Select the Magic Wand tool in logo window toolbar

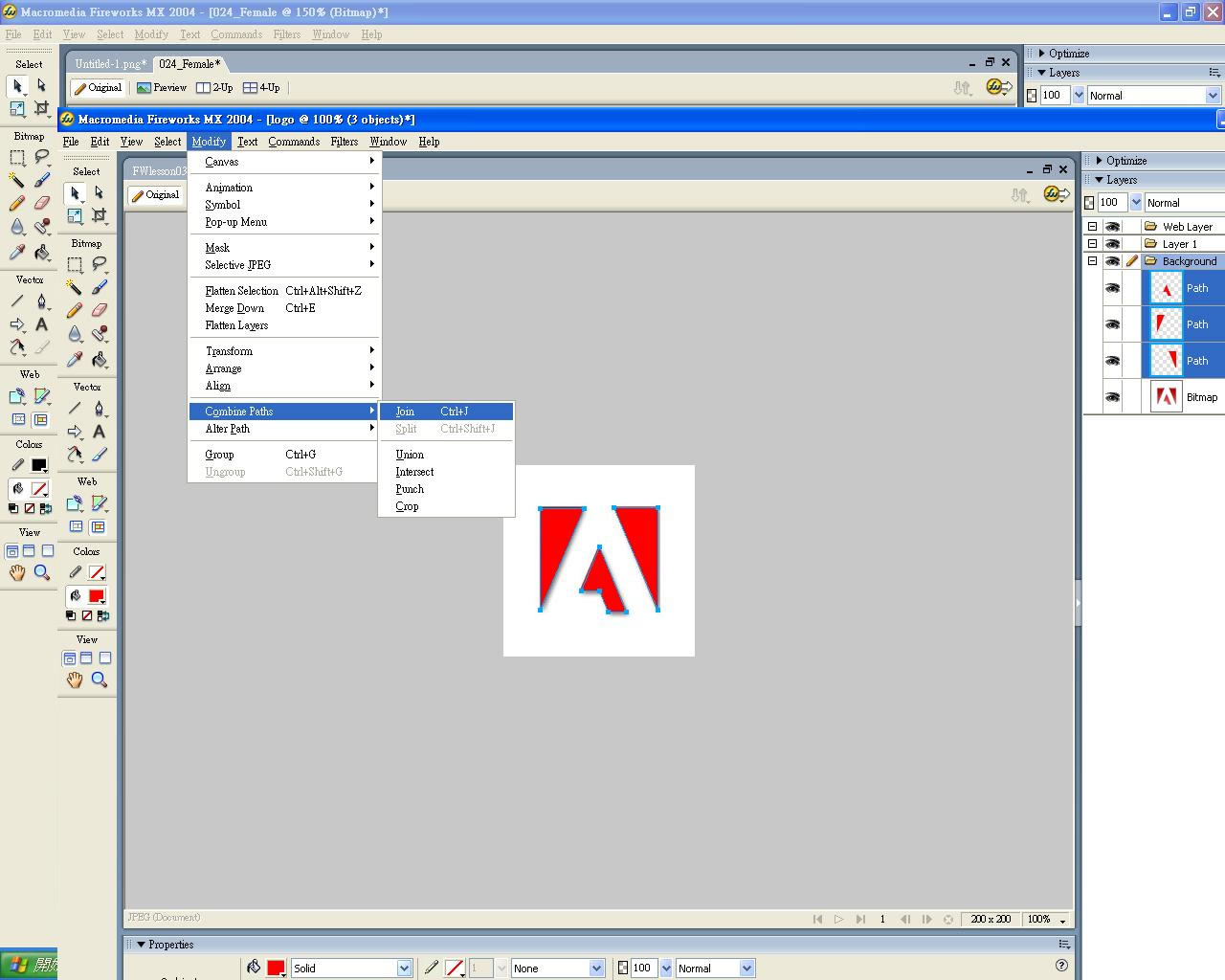pyautogui.click(x=75, y=287)
